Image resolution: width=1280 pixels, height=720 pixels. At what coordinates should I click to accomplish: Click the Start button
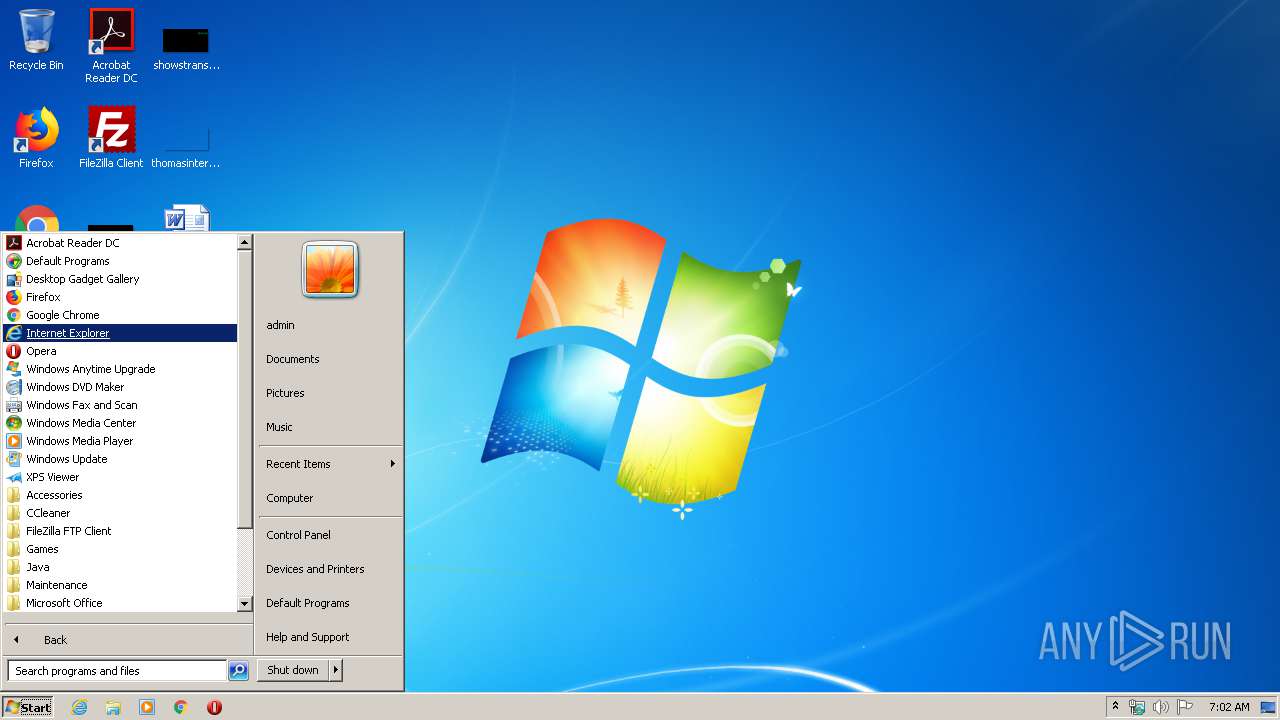click(28, 707)
